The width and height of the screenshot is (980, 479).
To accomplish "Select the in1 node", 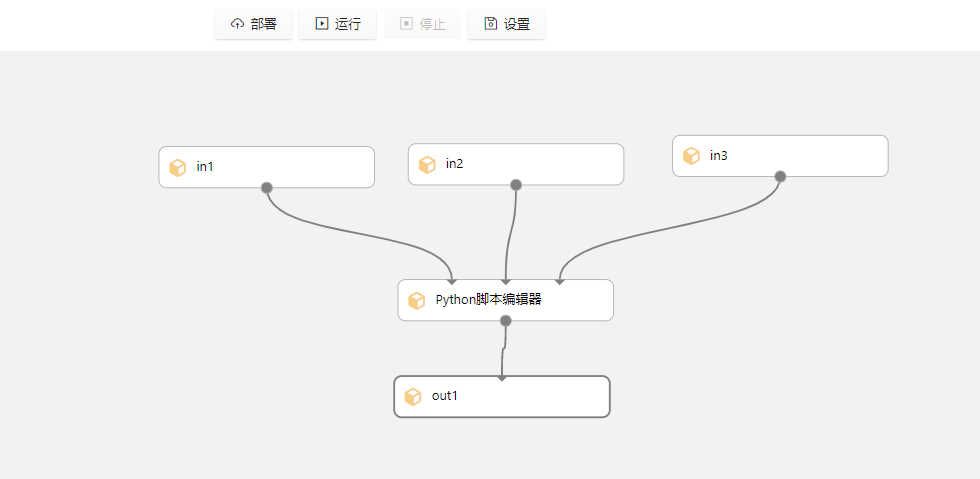I will (x=266, y=167).
